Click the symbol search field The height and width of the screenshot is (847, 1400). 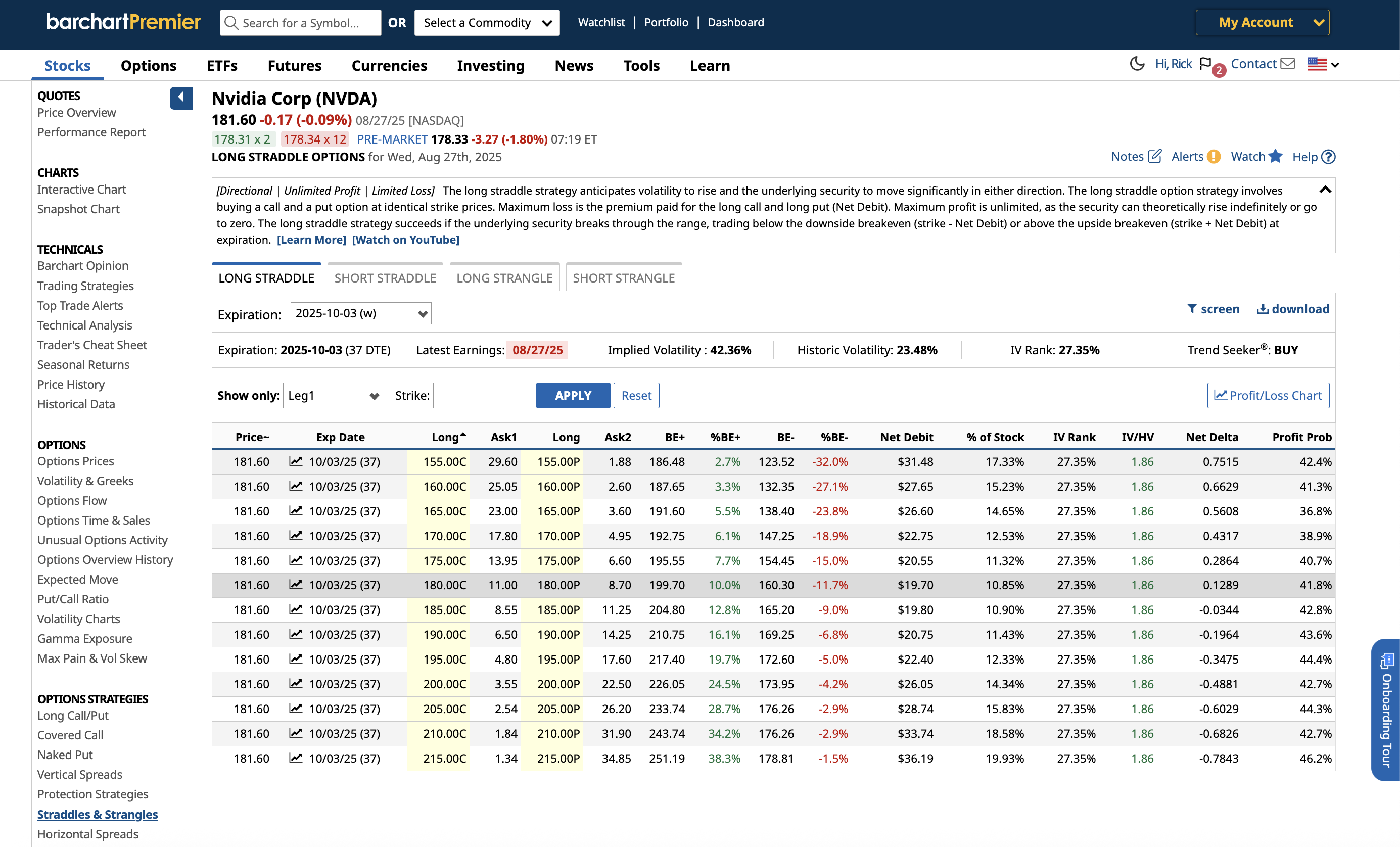click(x=301, y=23)
